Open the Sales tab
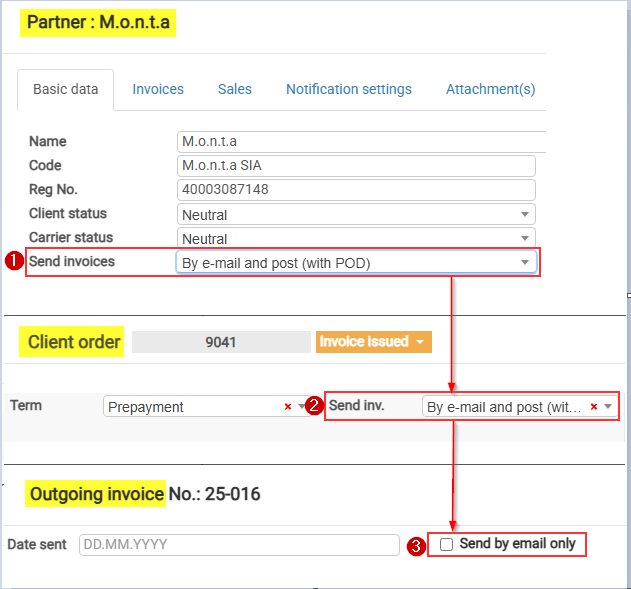 click(x=235, y=89)
